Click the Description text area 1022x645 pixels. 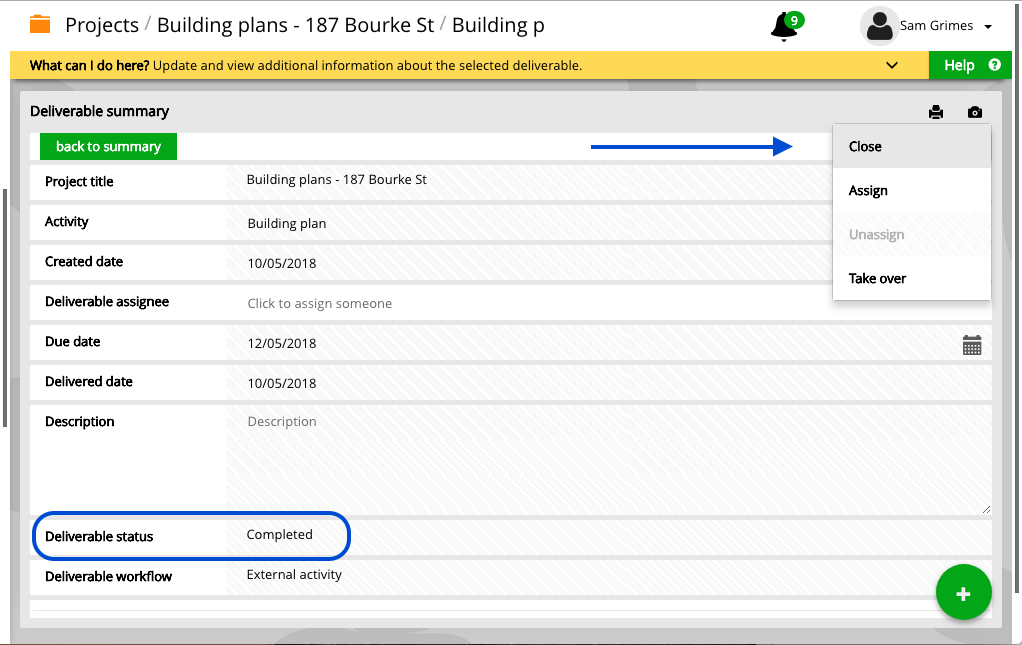pyautogui.click(x=609, y=459)
